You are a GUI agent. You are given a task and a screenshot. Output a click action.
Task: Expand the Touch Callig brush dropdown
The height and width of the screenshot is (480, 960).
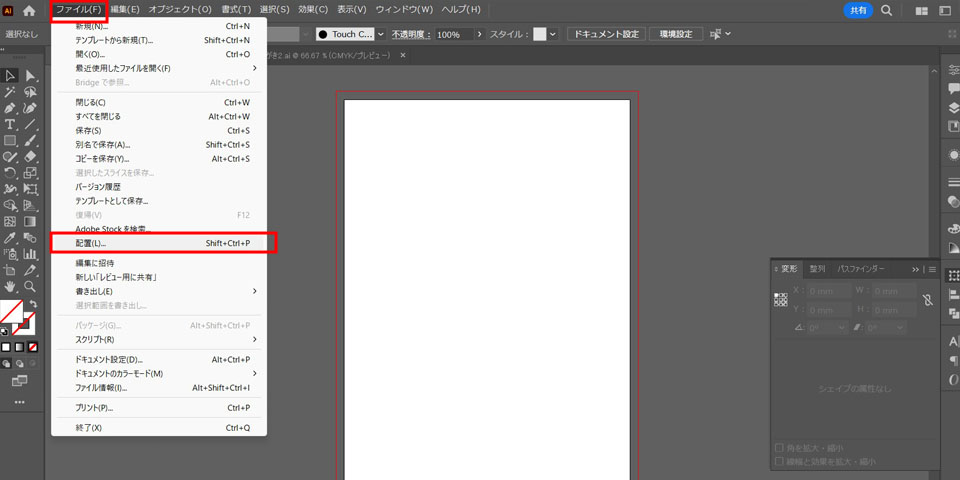point(380,34)
